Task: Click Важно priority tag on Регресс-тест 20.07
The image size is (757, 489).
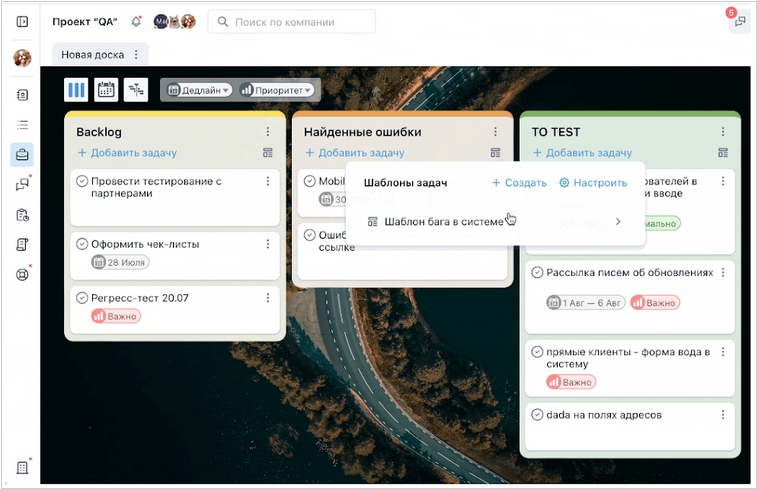Action: (116, 316)
